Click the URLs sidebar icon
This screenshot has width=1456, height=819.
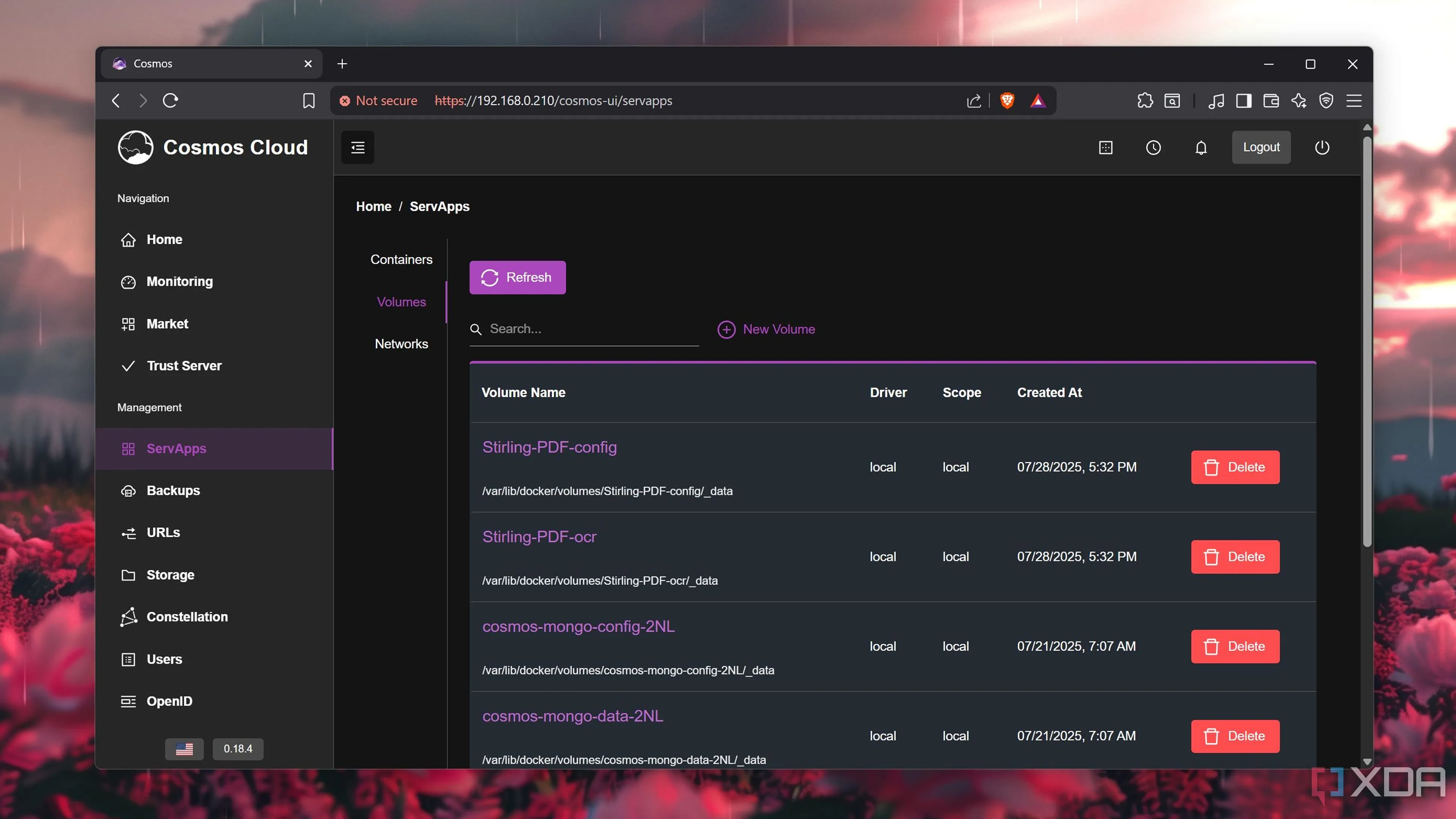[128, 533]
